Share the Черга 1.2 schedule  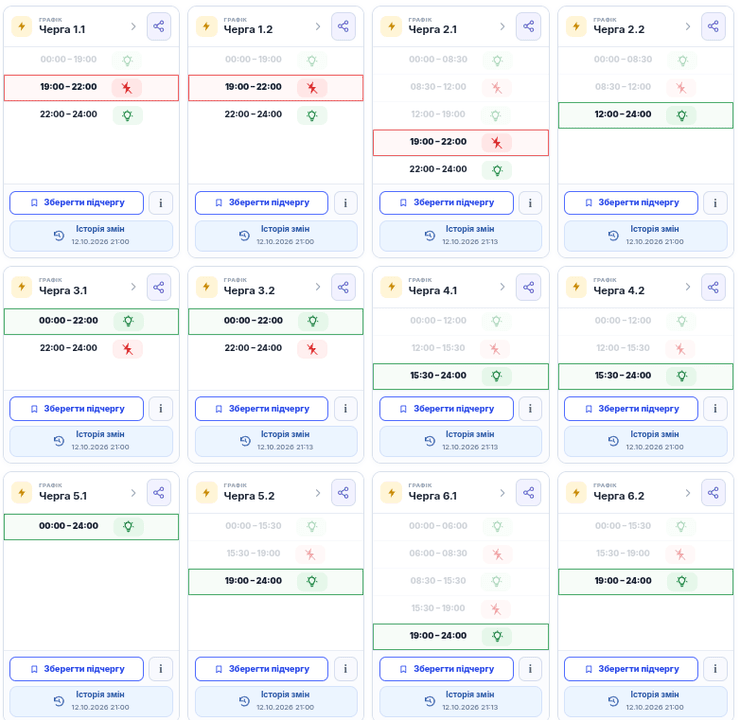pyautogui.click(x=343, y=26)
